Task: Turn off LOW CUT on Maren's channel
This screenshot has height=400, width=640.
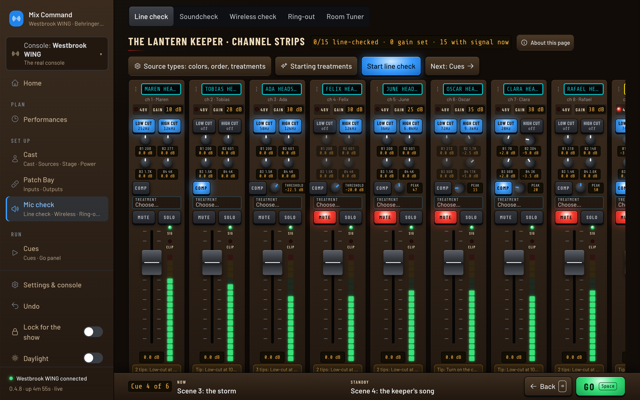Action: pyautogui.click(x=143, y=125)
